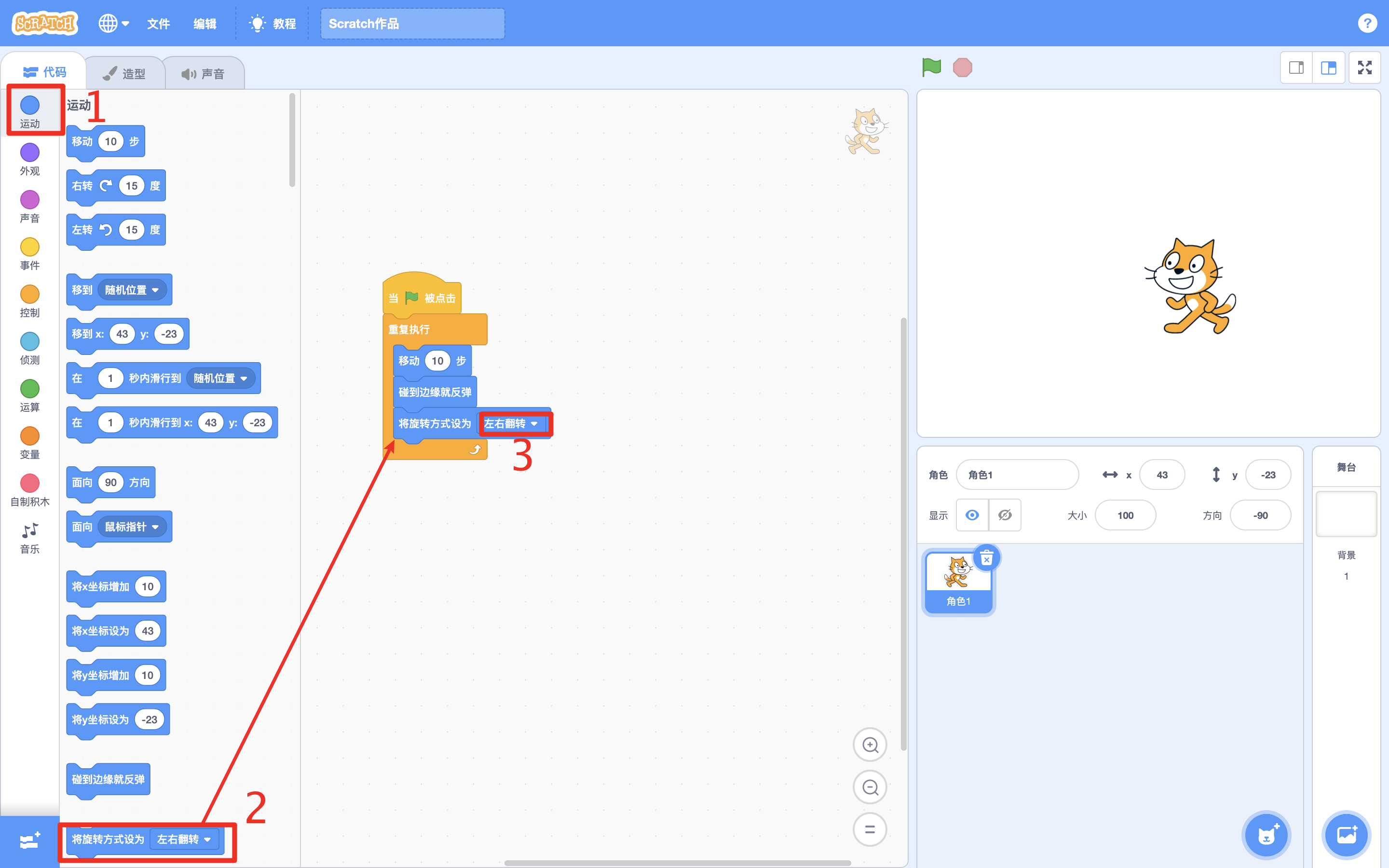Screen dimensions: 1389x868
Task: Select the 自制积木 block category
Action: (x=30, y=489)
